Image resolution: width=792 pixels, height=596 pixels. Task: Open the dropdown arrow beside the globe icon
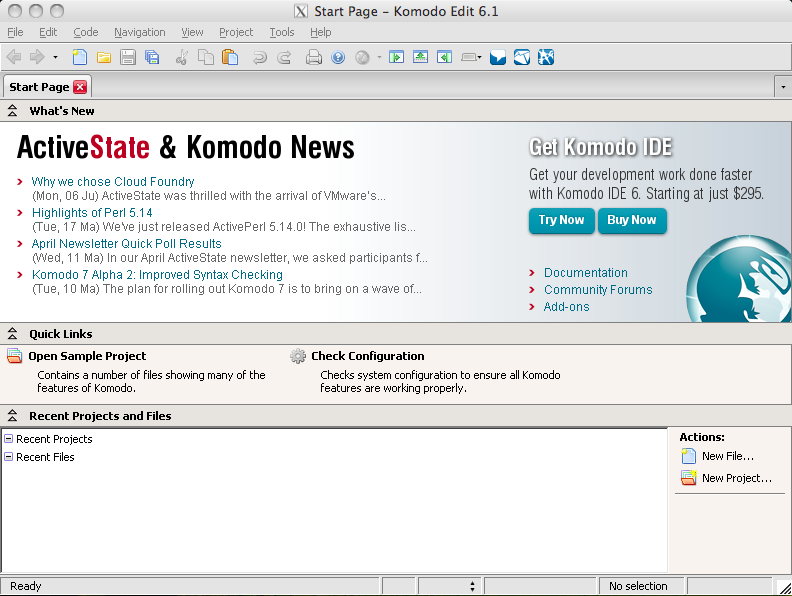click(x=379, y=57)
